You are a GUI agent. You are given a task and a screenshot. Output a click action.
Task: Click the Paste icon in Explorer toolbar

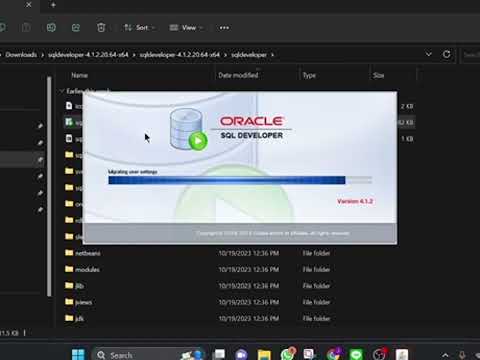(26, 28)
